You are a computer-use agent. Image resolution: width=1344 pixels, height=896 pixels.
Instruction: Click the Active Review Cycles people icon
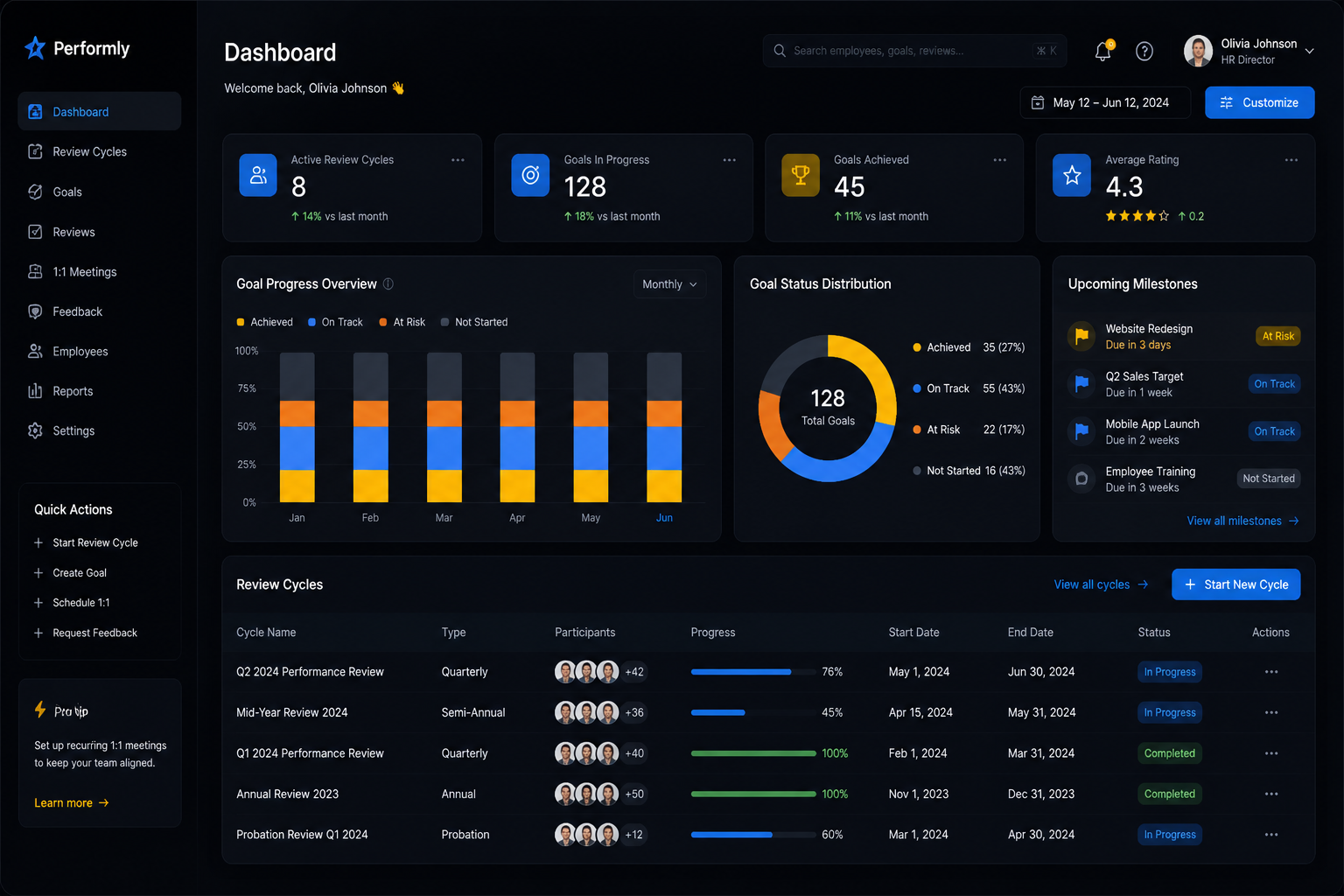(258, 175)
